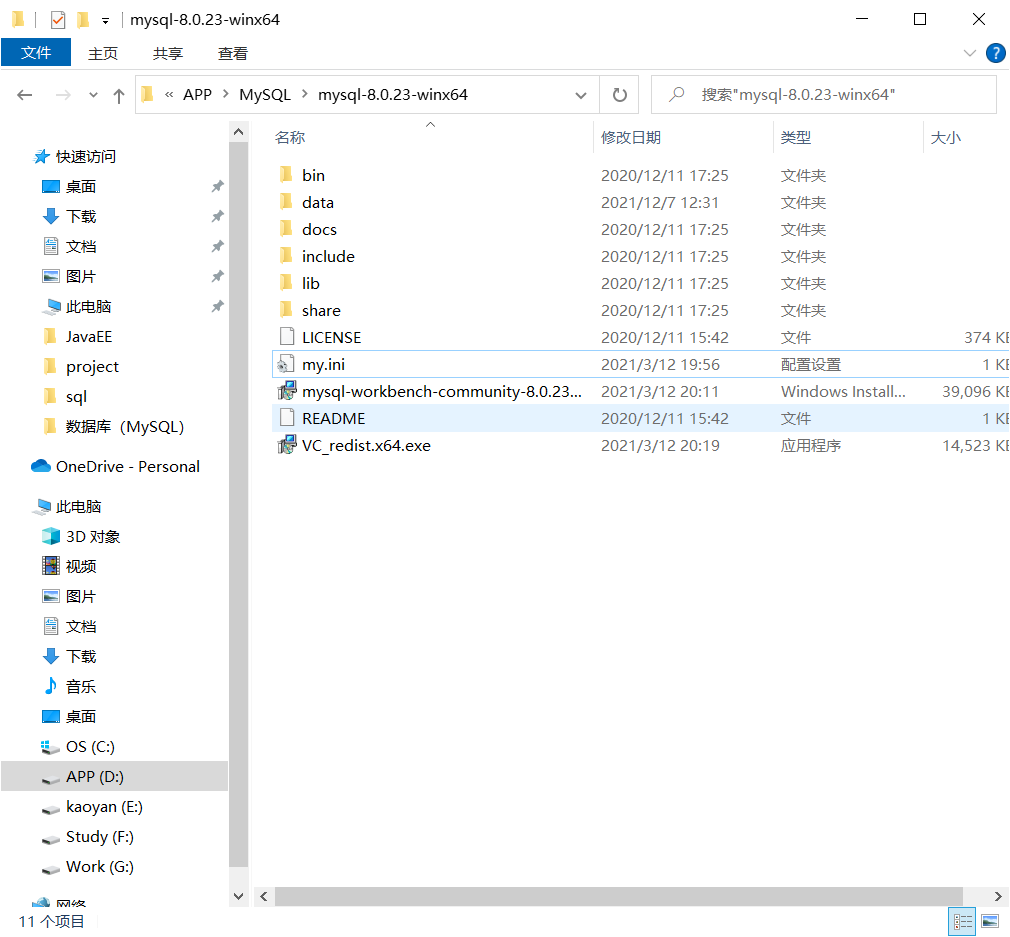Go forward with the right arrow
This screenshot has width=1010, height=937.
point(63,95)
